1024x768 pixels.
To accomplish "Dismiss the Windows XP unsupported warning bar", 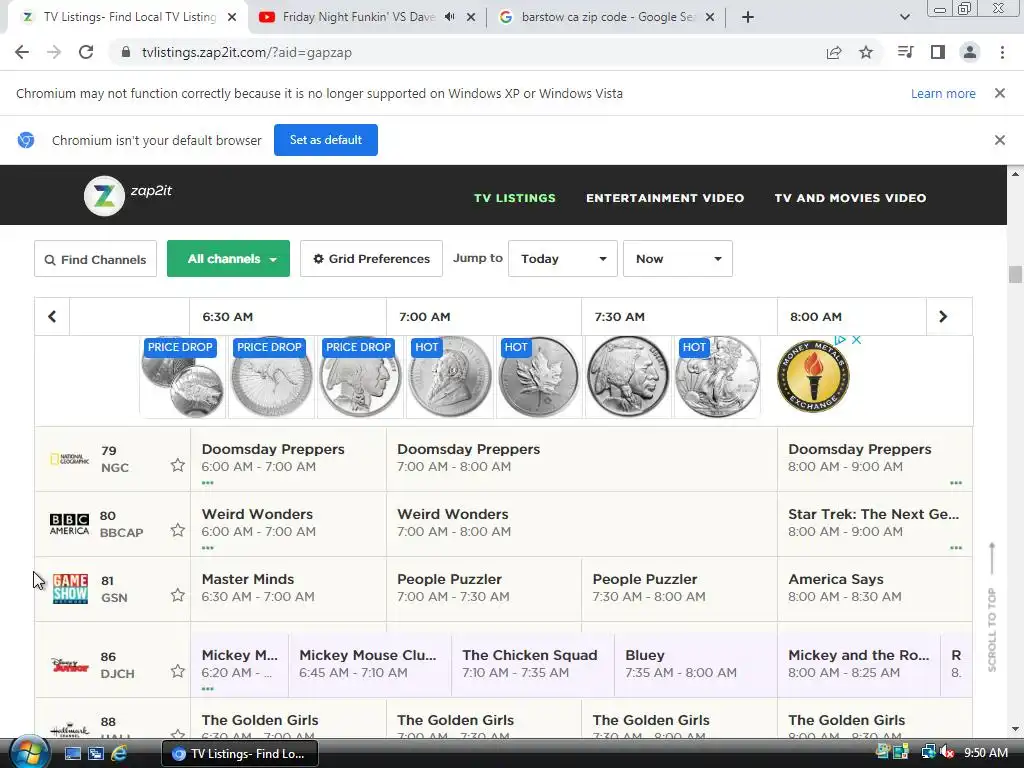I will coord(1000,93).
